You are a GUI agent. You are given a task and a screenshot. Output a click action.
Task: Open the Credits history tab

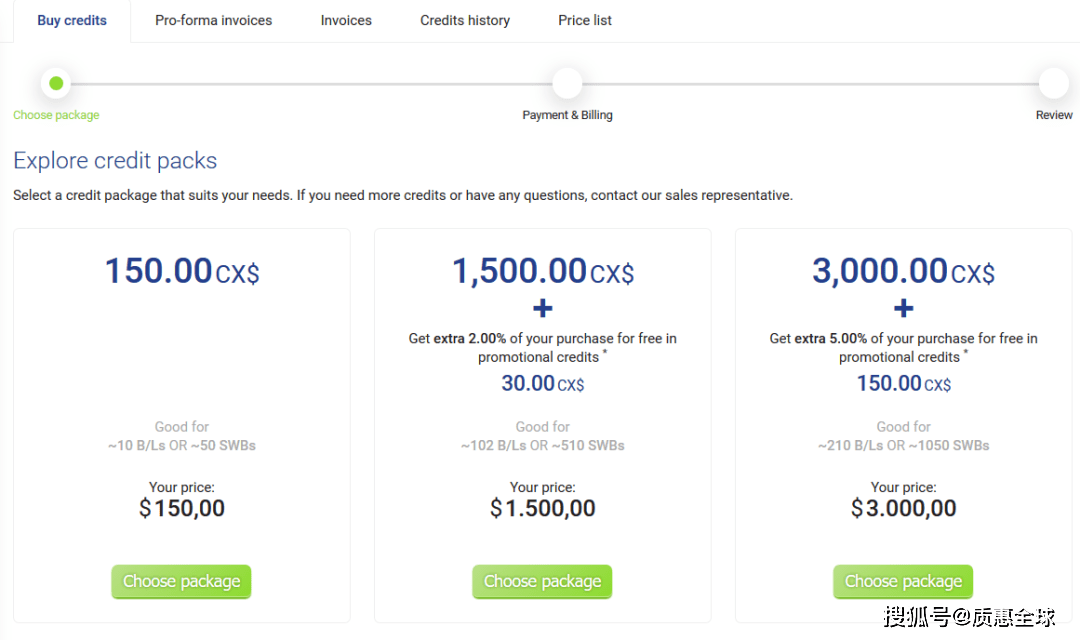465,20
